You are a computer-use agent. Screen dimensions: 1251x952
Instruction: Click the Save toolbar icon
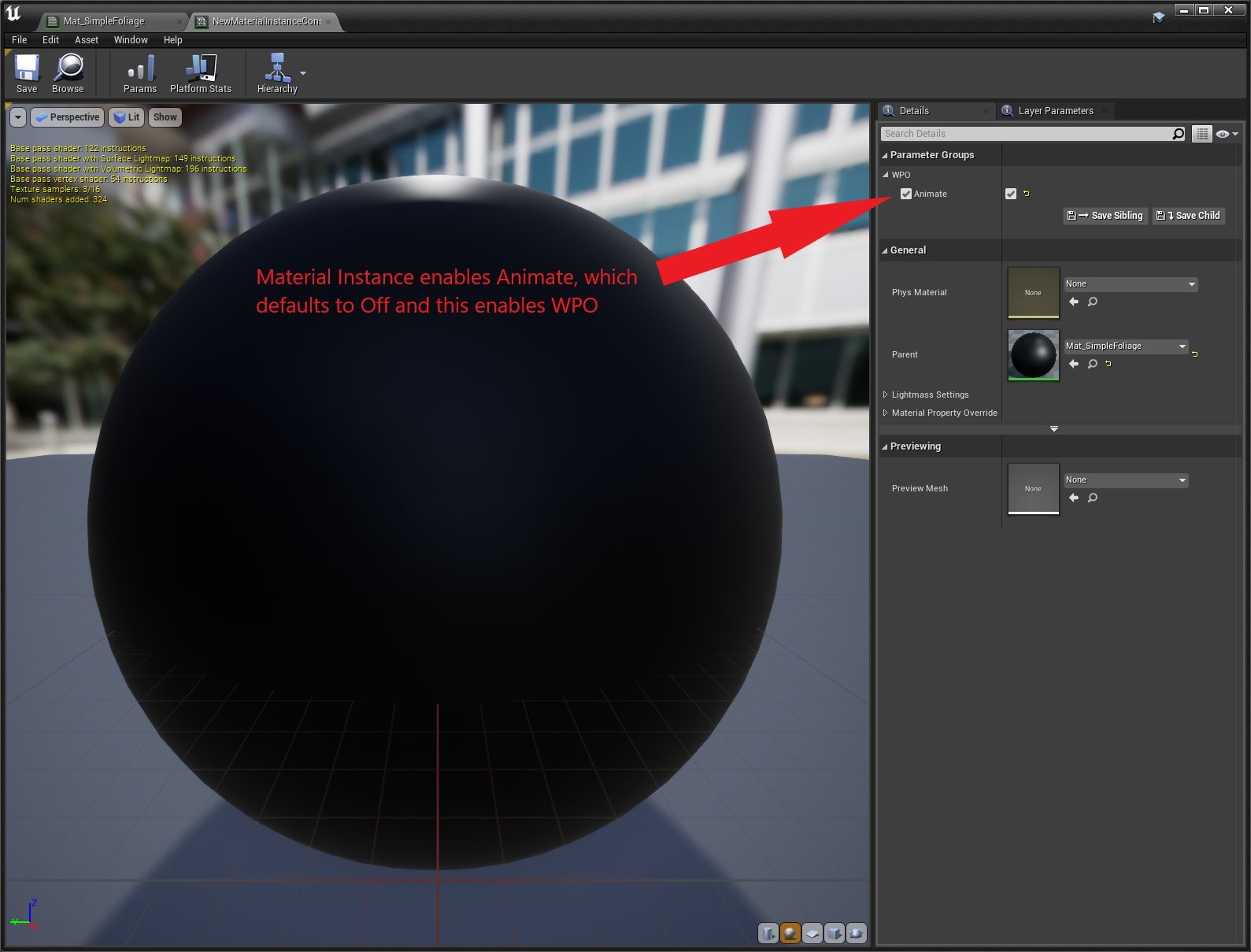click(x=27, y=73)
